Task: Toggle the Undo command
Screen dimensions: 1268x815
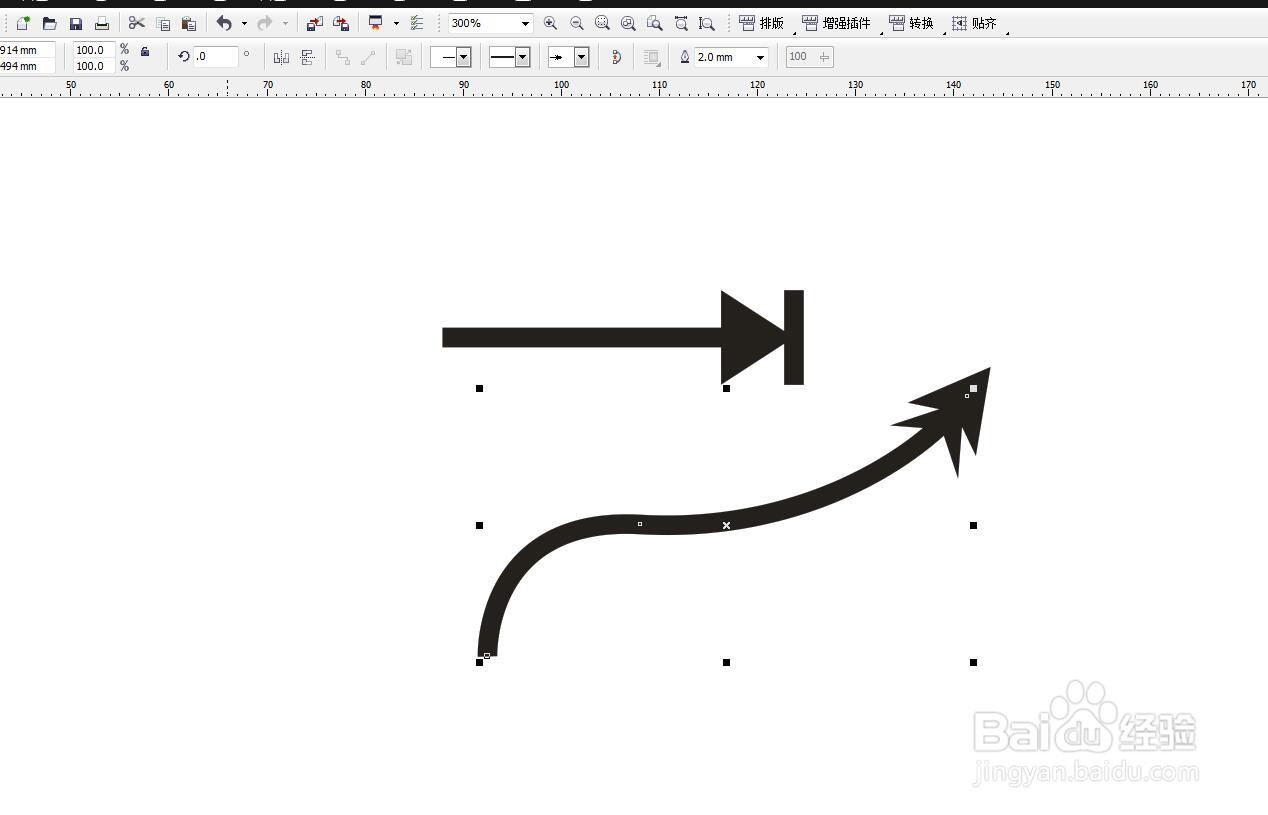Action: click(224, 23)
